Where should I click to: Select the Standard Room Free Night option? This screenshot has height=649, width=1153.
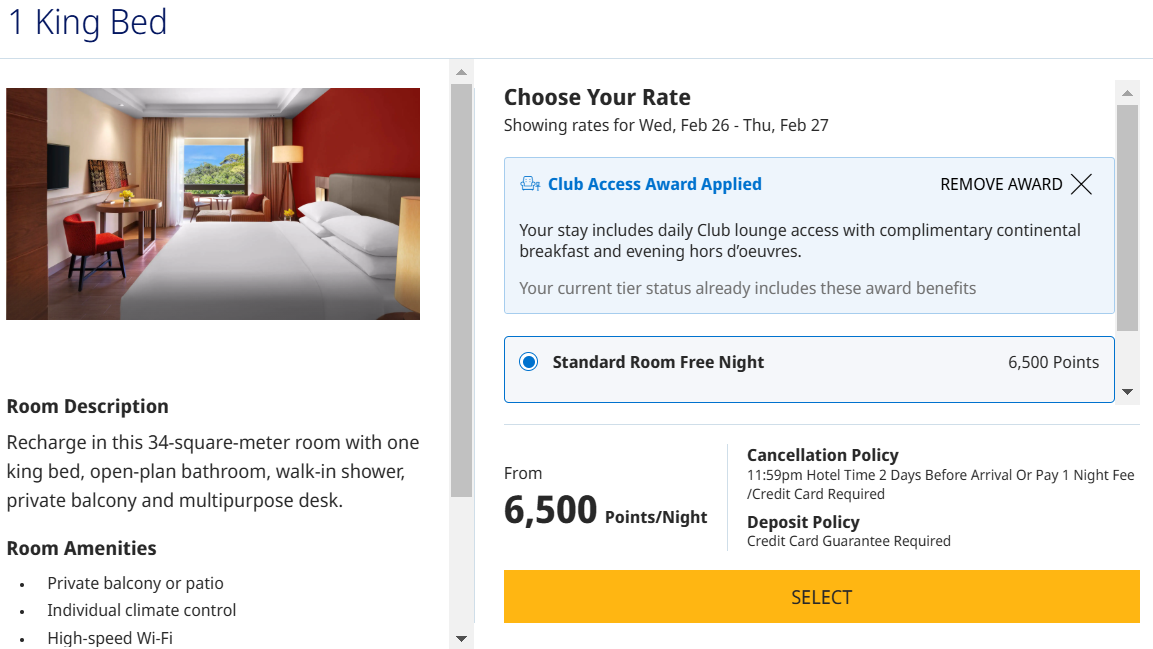658,362
